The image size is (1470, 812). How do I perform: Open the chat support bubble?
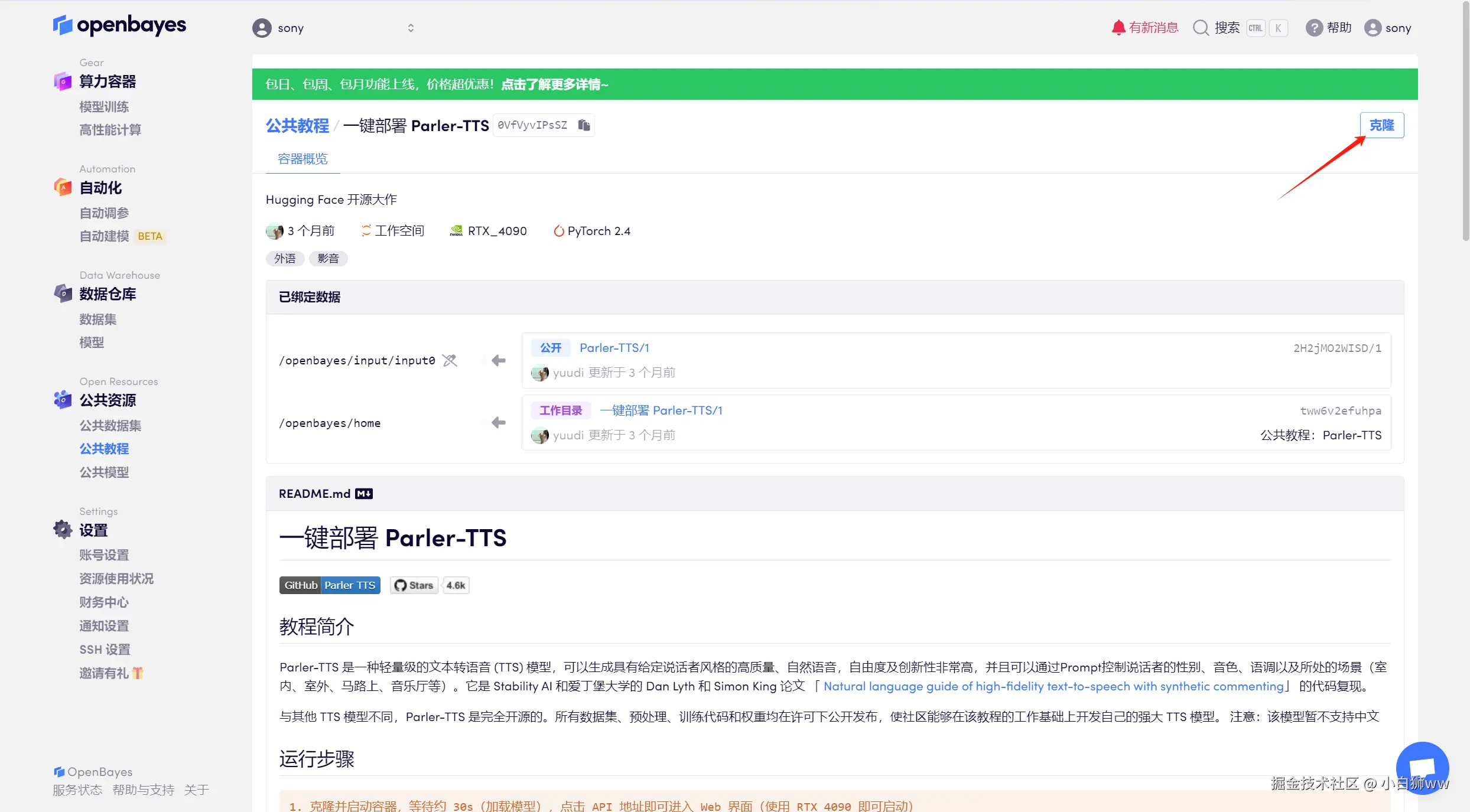(x=1422, y=768)
